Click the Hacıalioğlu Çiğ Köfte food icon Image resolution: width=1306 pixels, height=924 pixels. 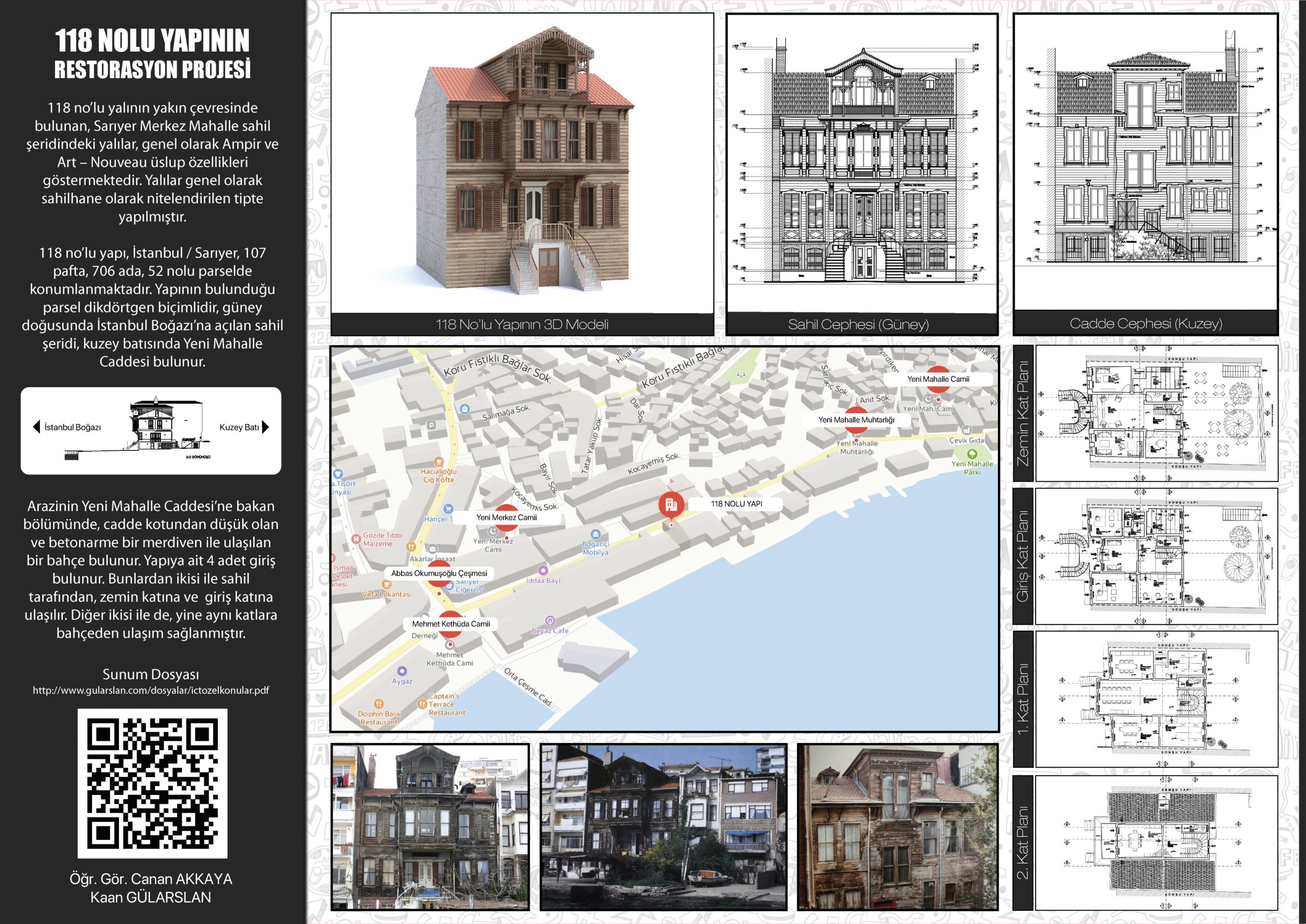(438, 462)
